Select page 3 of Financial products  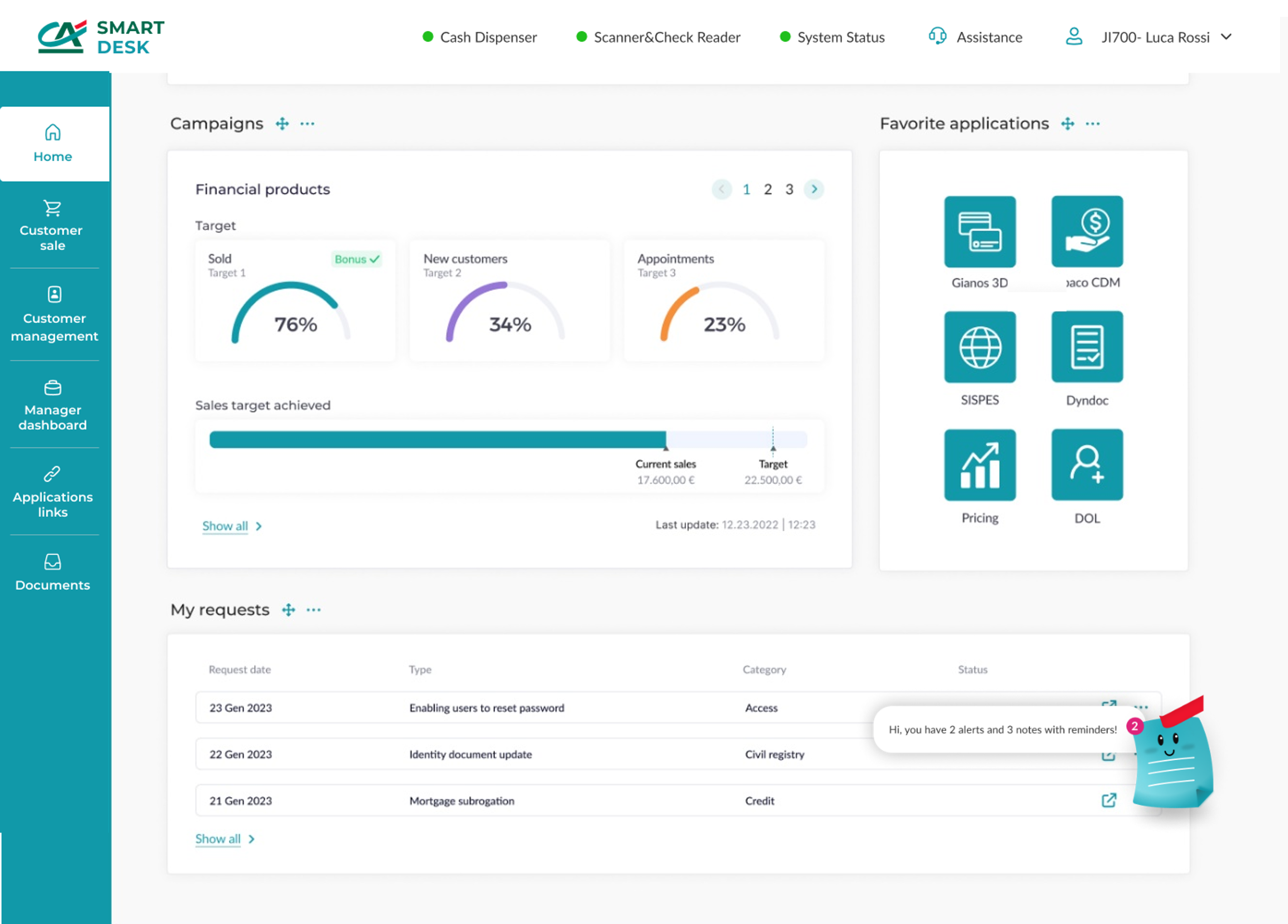tap(789, 189)
